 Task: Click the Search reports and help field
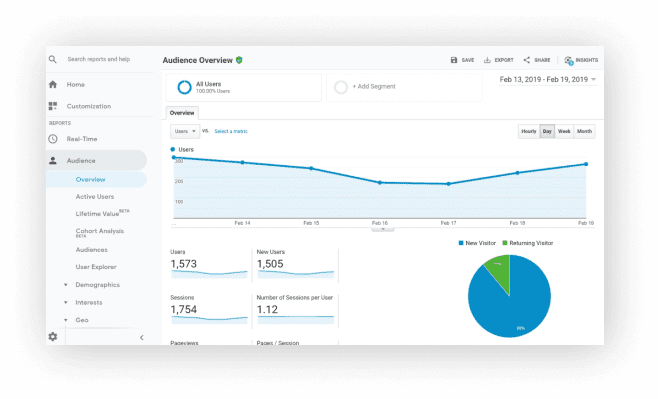pos(99,59)
